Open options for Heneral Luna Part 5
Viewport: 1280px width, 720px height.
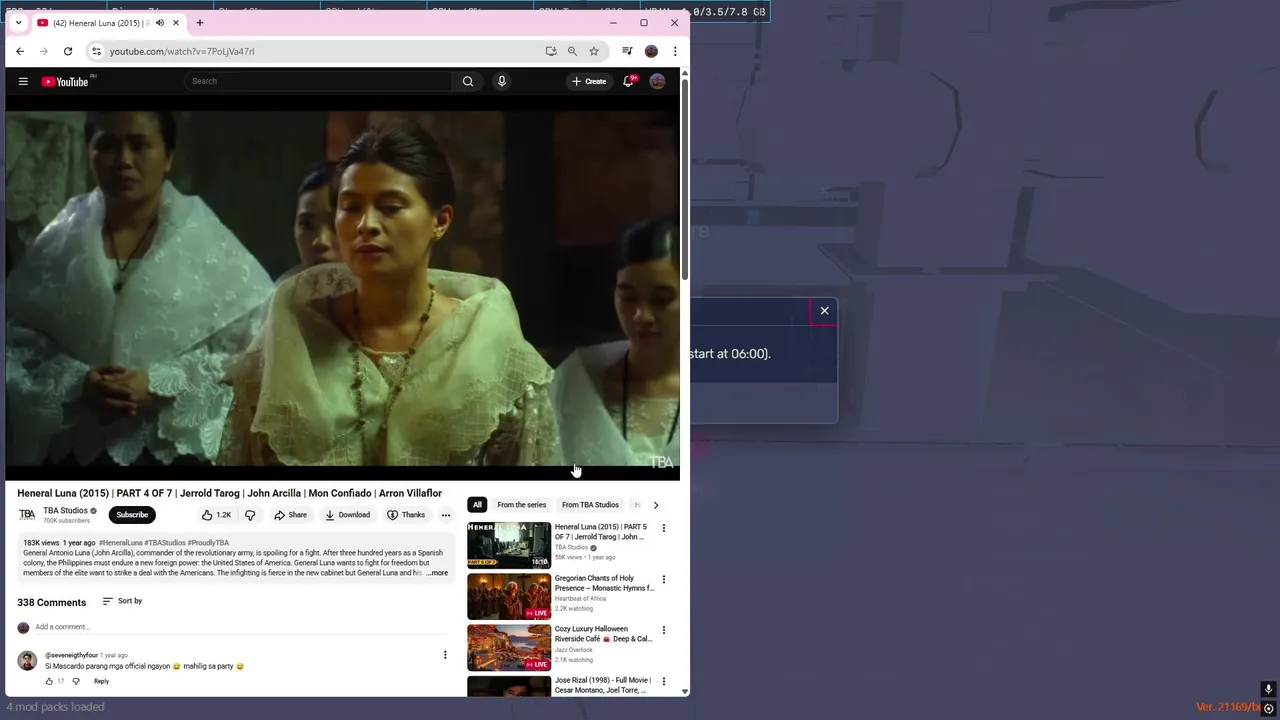[663, 528]
